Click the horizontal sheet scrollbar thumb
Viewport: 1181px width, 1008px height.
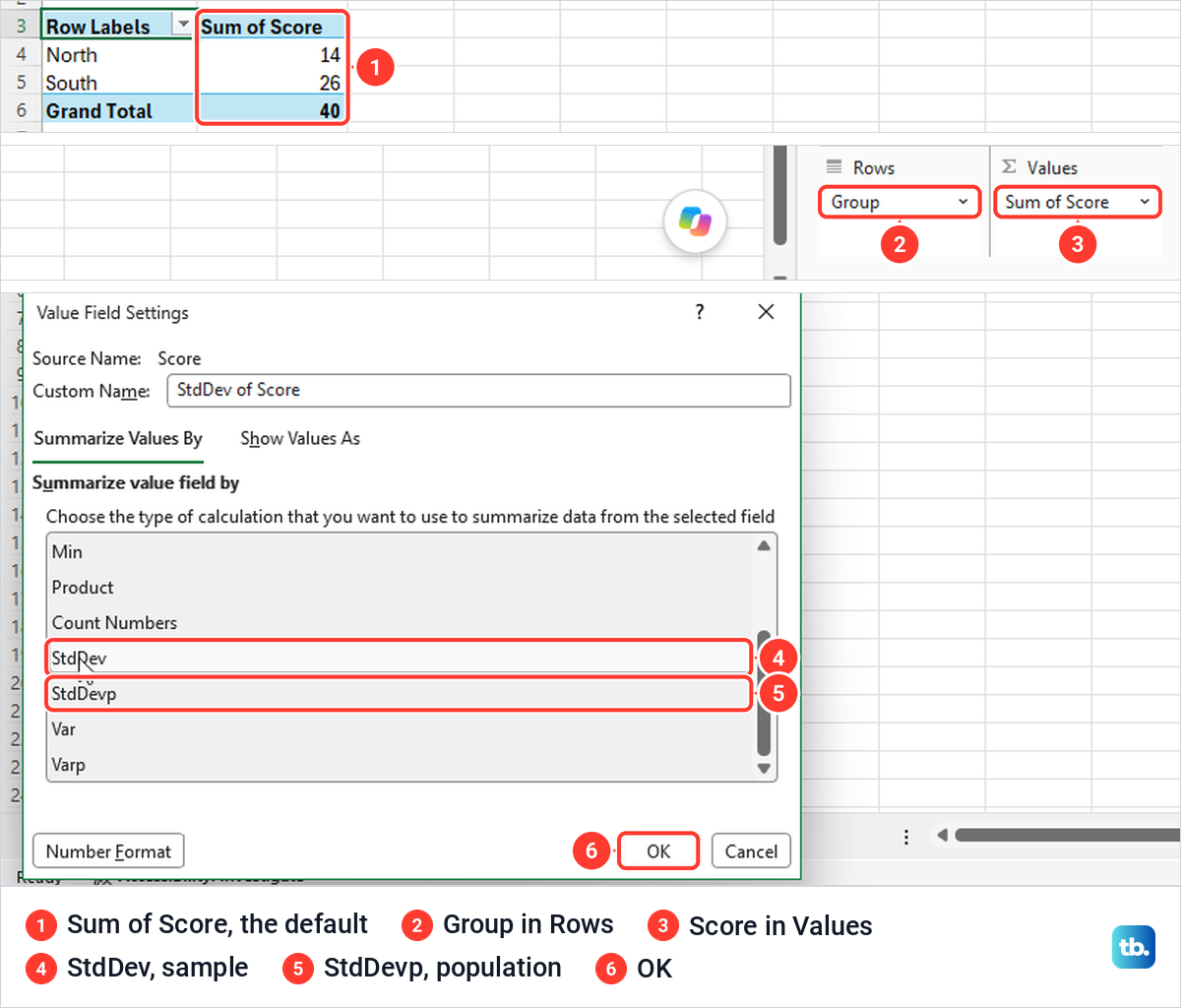(1067, 836)
